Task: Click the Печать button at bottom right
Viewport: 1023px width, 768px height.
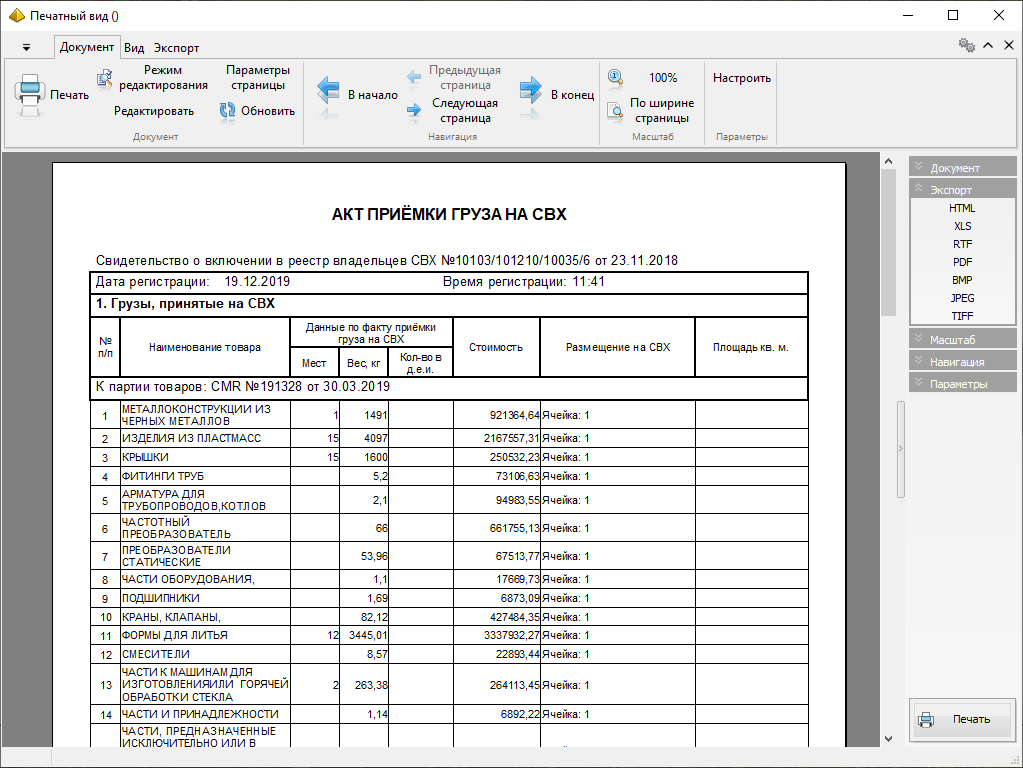Action: click(x=963, y=719)
